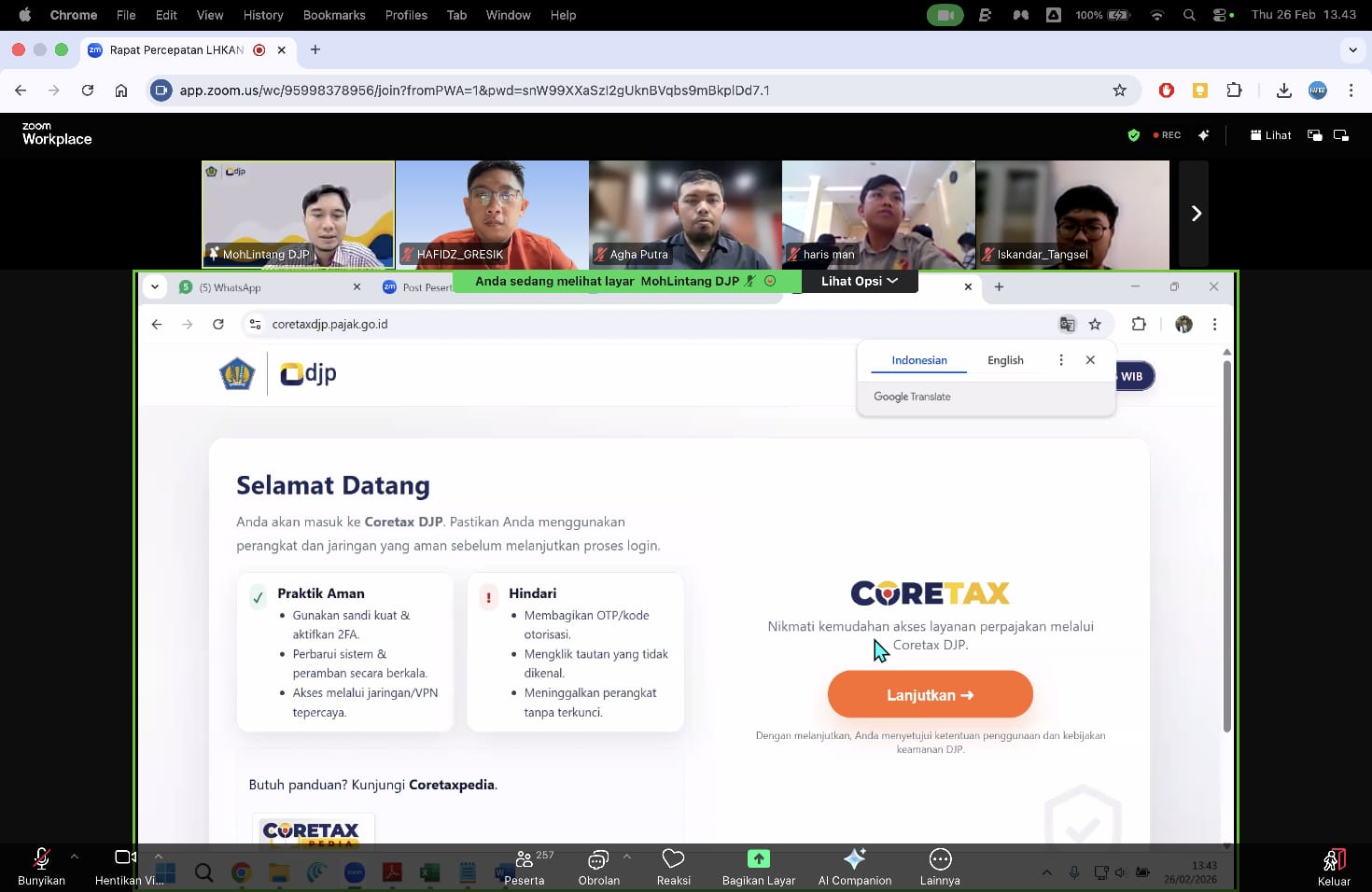Image resolution: width=1372 pixels, height=892 pixels.
Task: Open the Peserta participants panel
Action: pyautogui.click(x=525, y=866)
